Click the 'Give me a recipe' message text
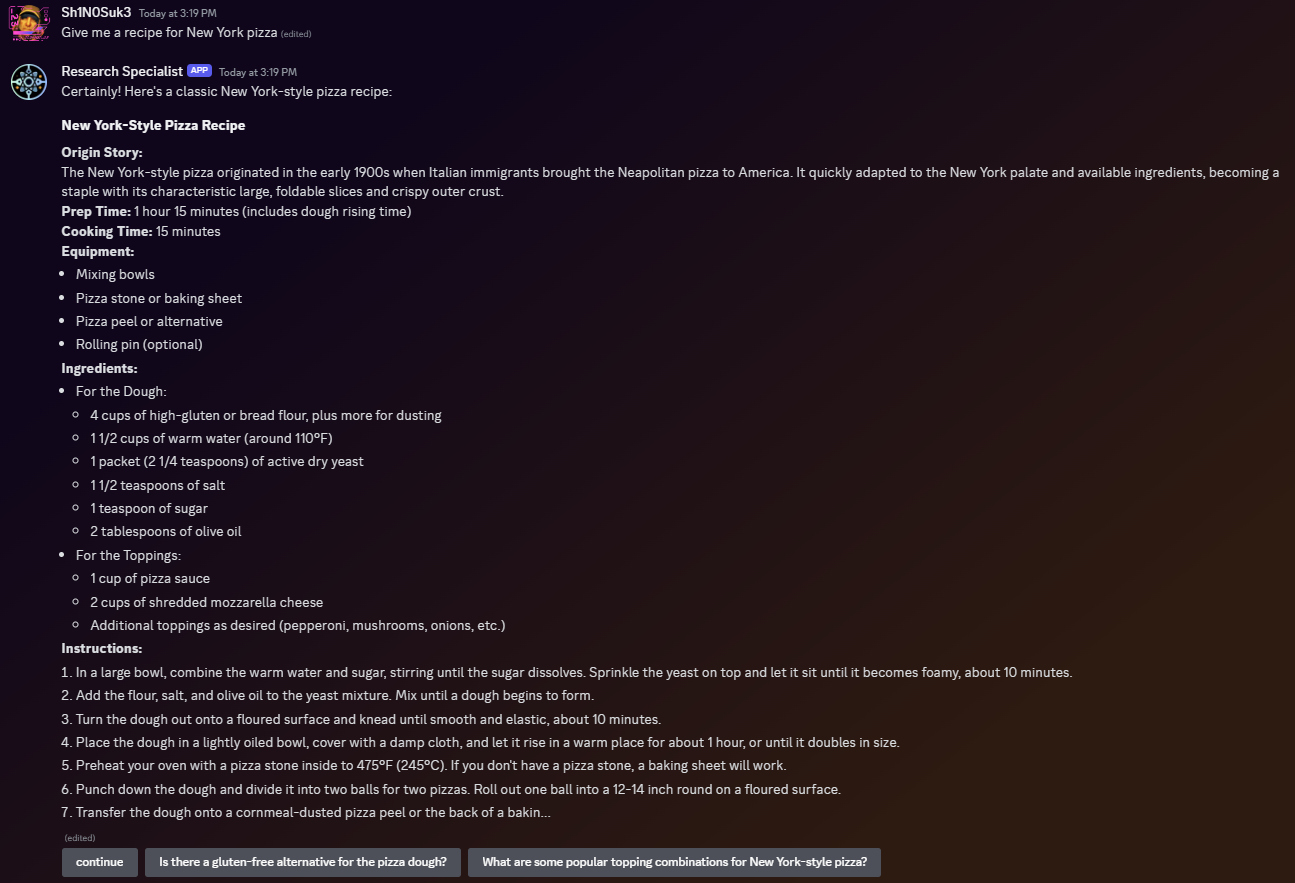1295x883 pixels. (169, 32)
